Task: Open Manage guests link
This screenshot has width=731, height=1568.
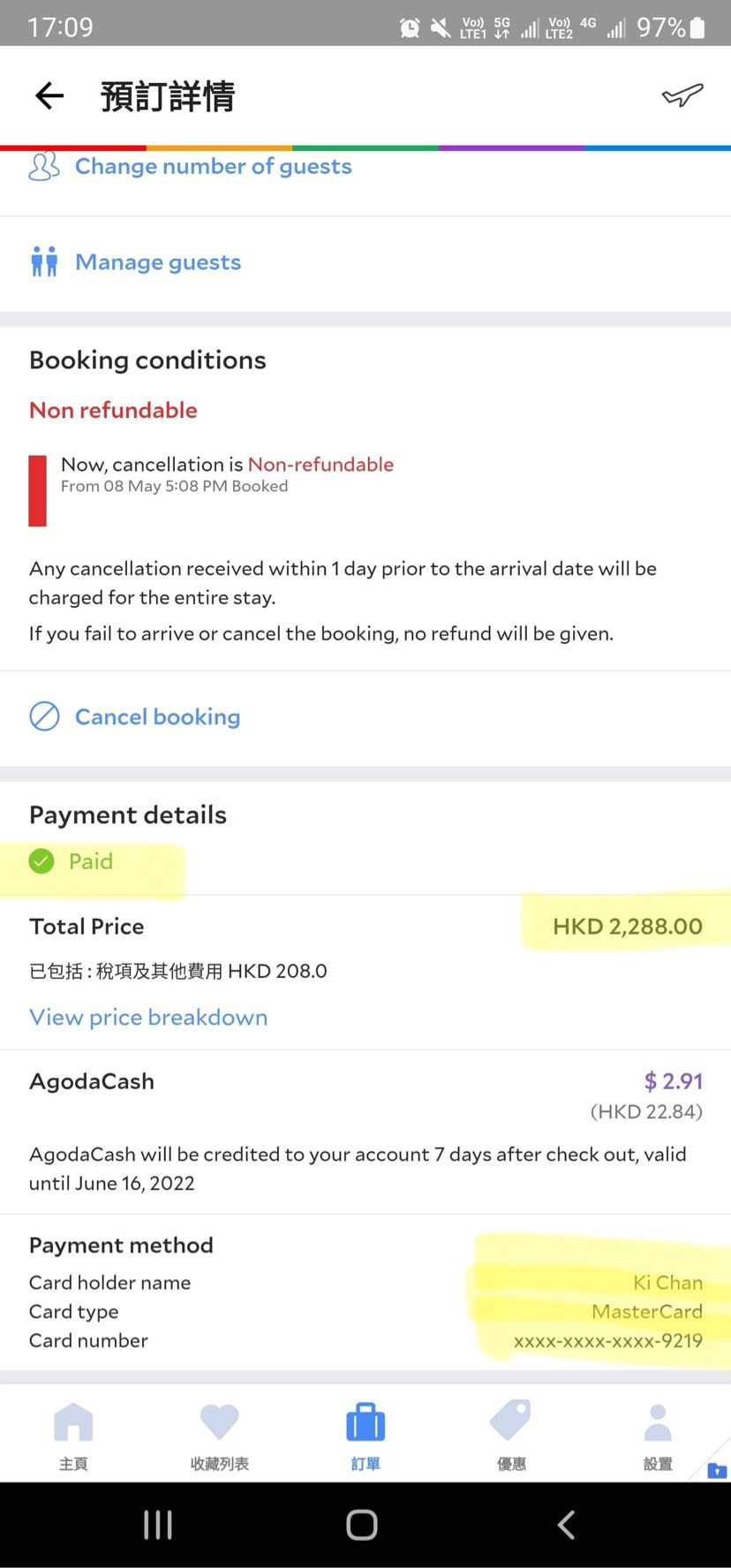Action: tap(158, 262)
